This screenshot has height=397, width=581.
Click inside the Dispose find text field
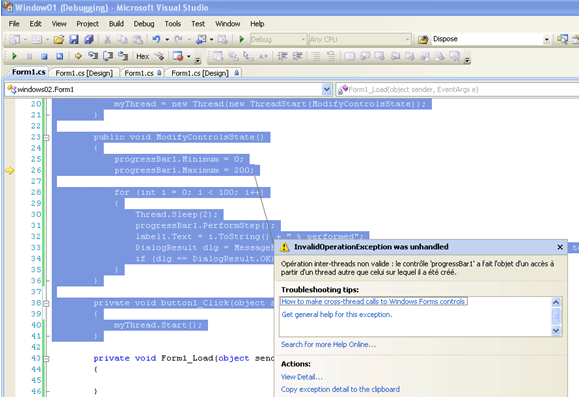[x=487, y=39]
